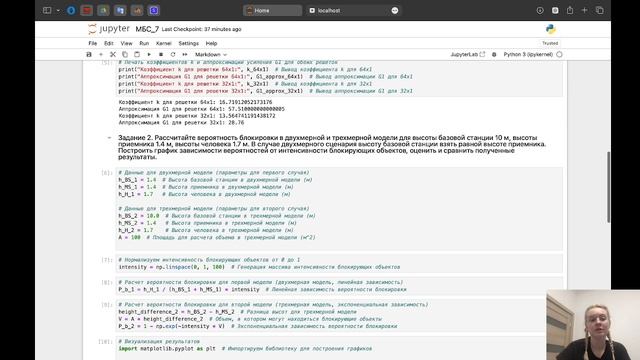Viewport: 640px width, 360px height.
Task: Switch to the localhost browser tab
Action: point(348,11)
